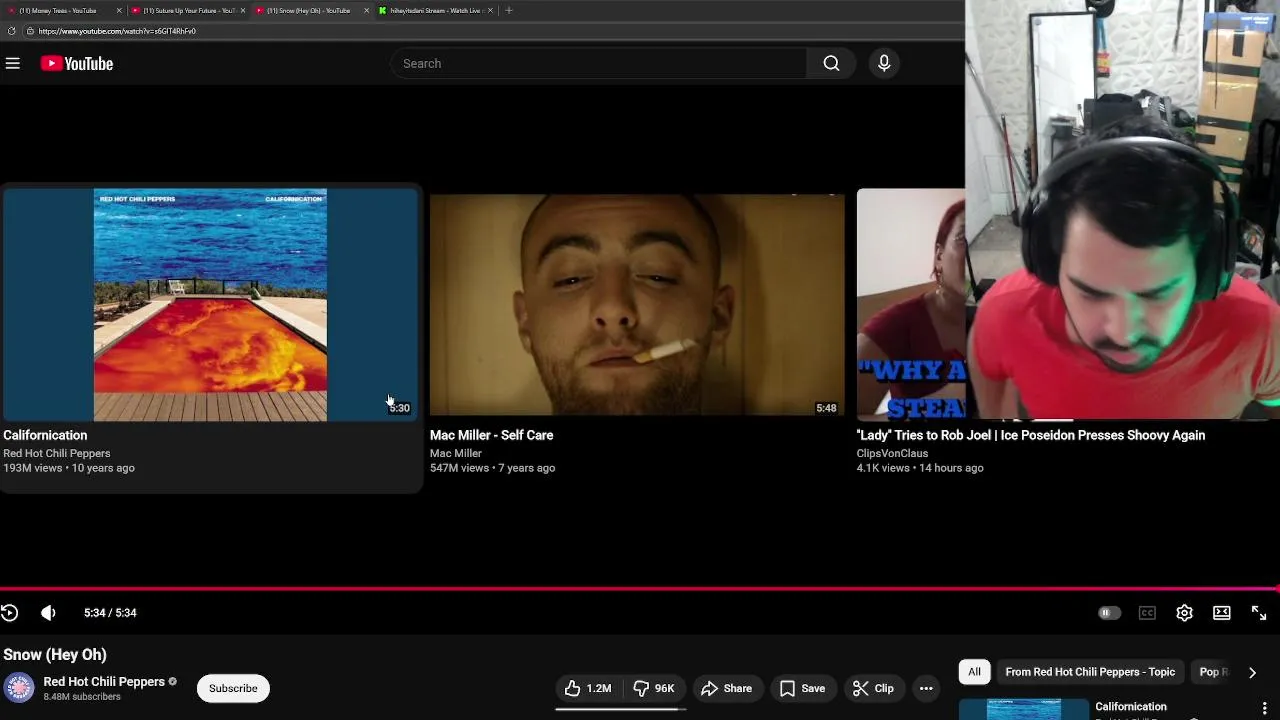Switch to hiheyitsdani Stream browser tab
The image size is (1280, 720).
436,10
